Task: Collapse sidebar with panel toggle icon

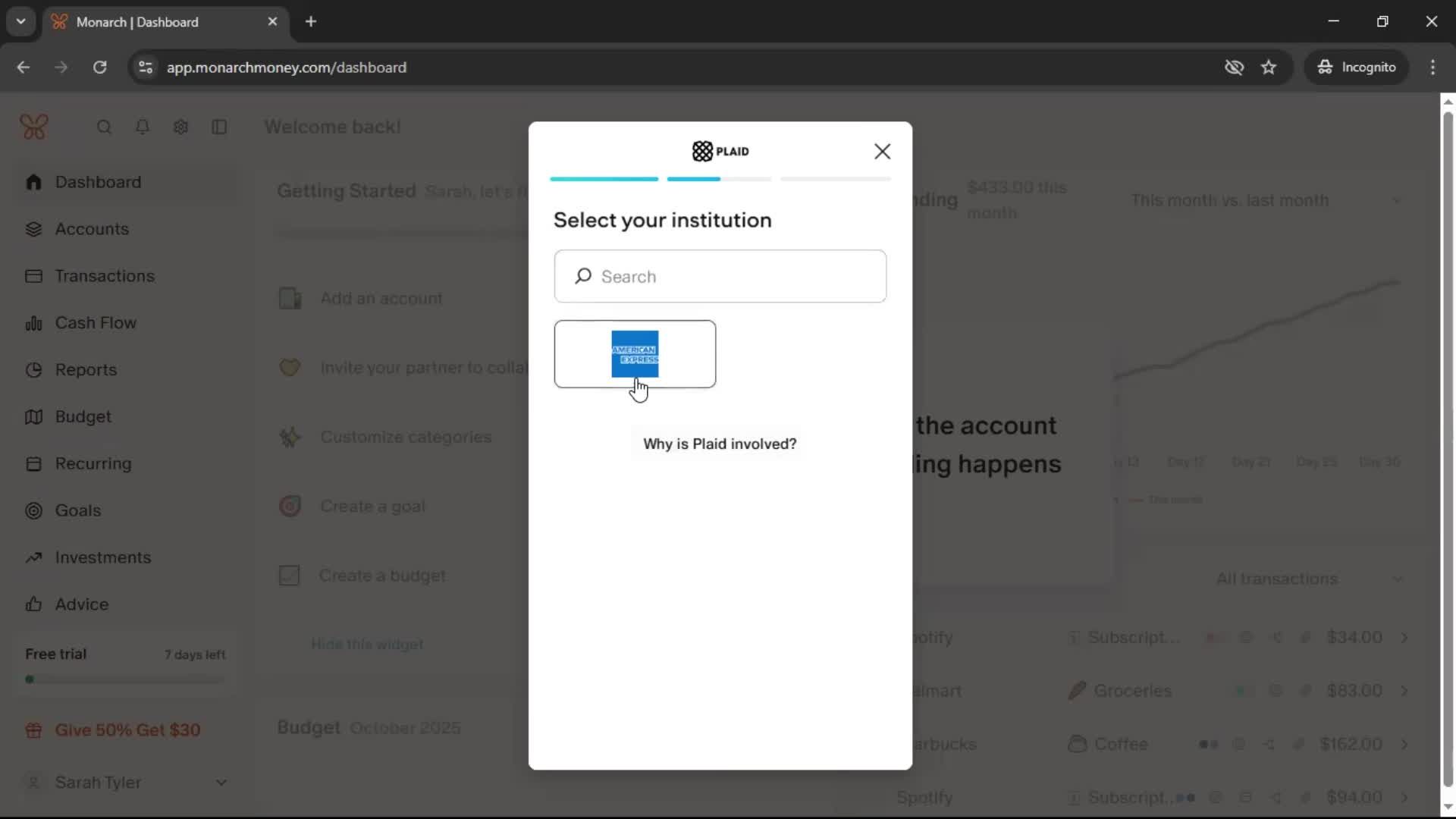Action: pos(219,127)
